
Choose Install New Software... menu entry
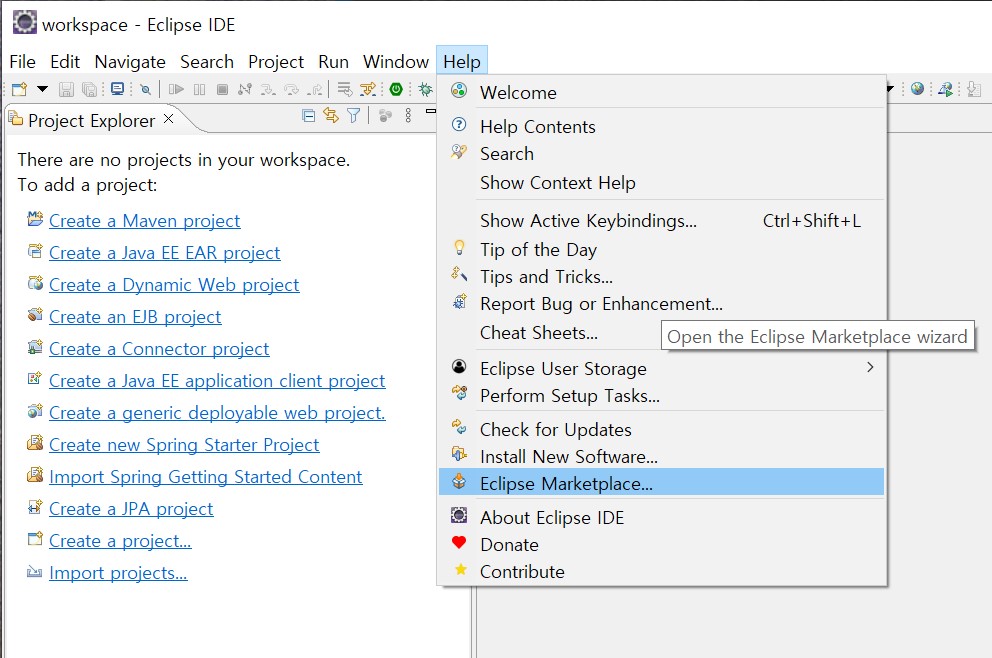point(568,457)
